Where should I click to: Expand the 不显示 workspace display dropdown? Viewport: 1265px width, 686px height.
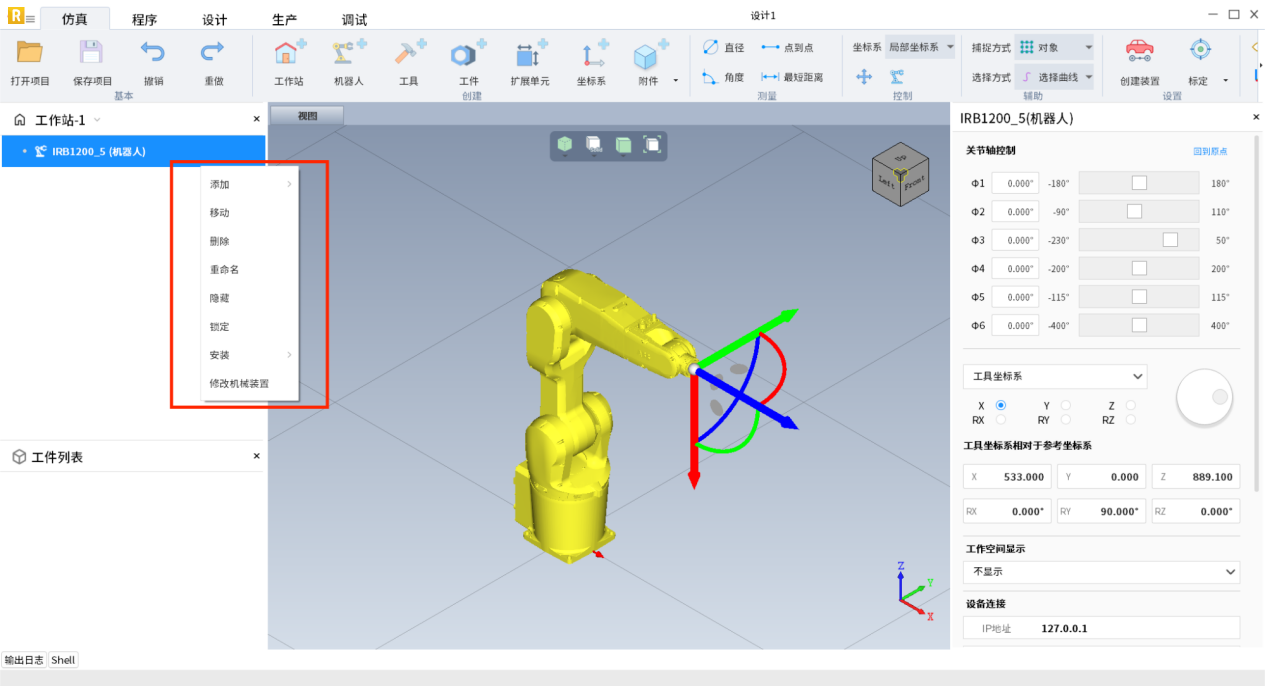1100,572
